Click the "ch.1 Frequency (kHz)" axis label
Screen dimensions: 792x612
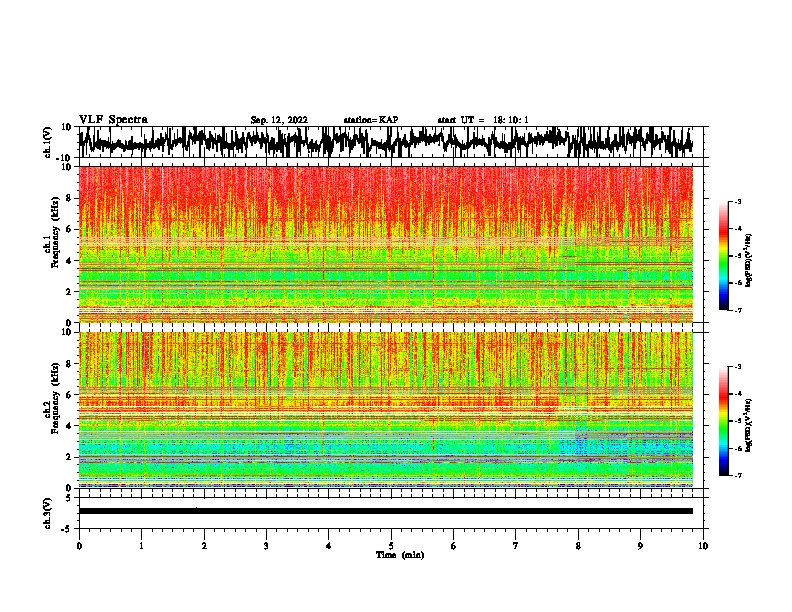tap(51, 232)
